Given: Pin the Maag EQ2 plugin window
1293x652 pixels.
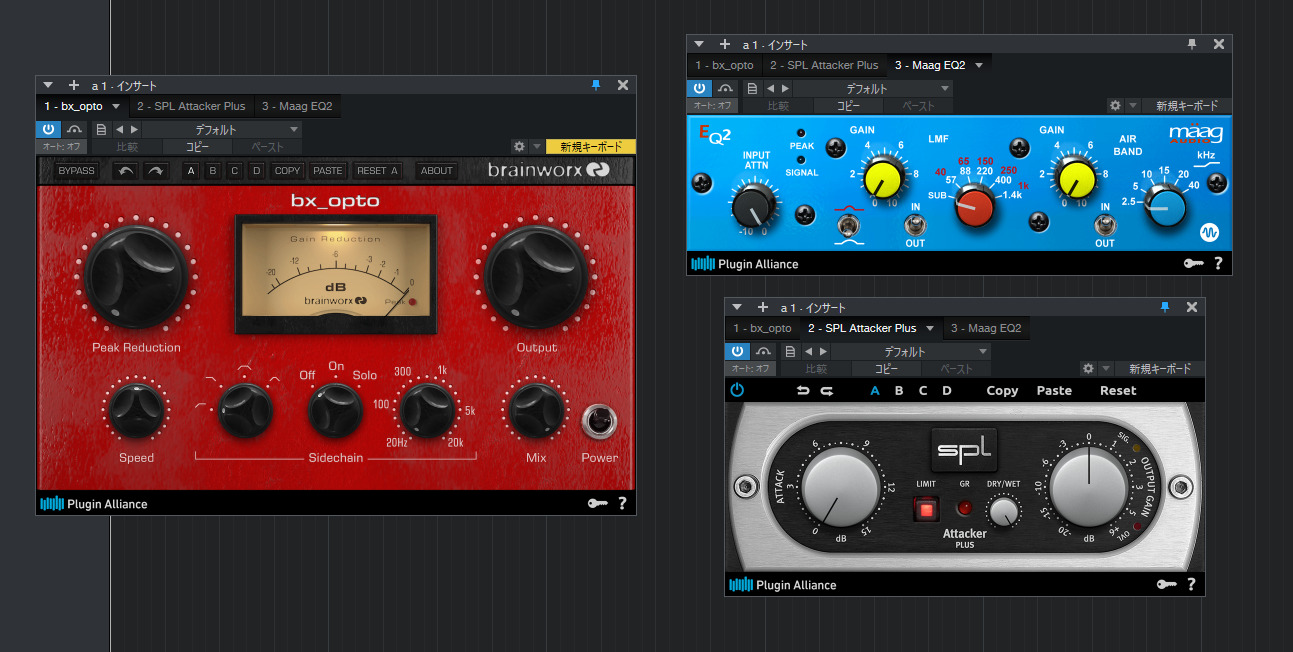Looking at the screenshot, I should [x=1192, y=44].
